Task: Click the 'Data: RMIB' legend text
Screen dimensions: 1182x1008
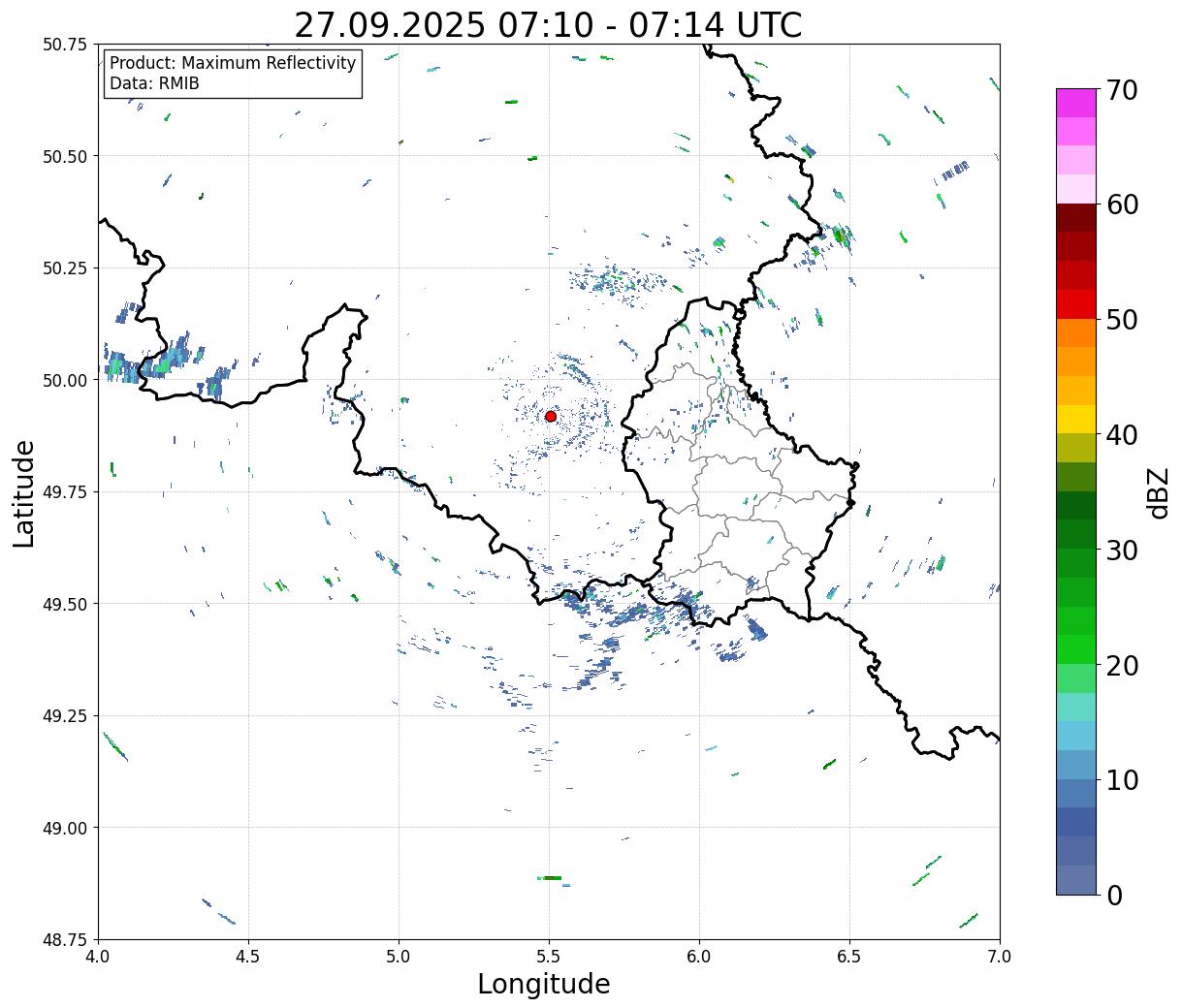Action: tap(154, 83)
